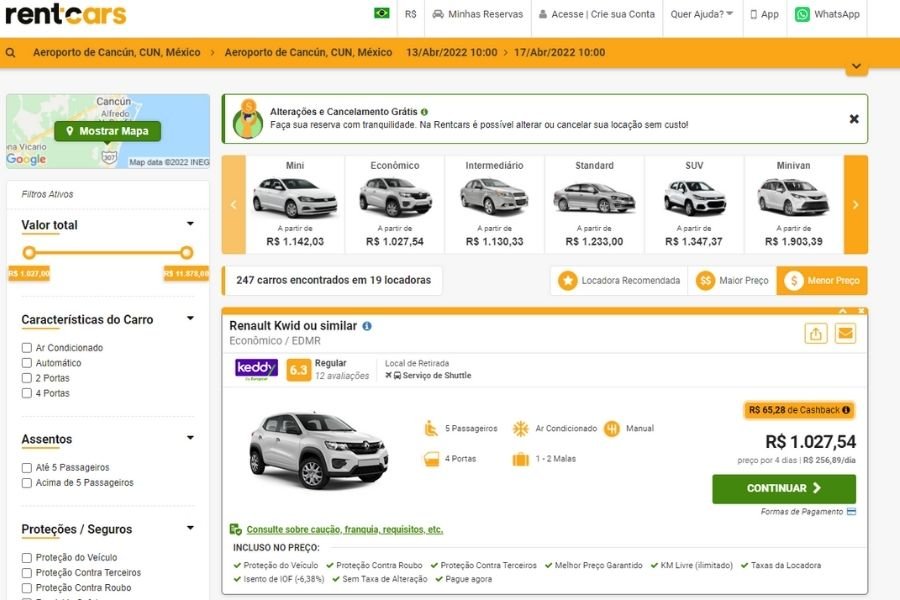Click the Renault Kwid car image
Viewport: 900px width, 600px height.
pyautogui.click(x=319, y=451)
